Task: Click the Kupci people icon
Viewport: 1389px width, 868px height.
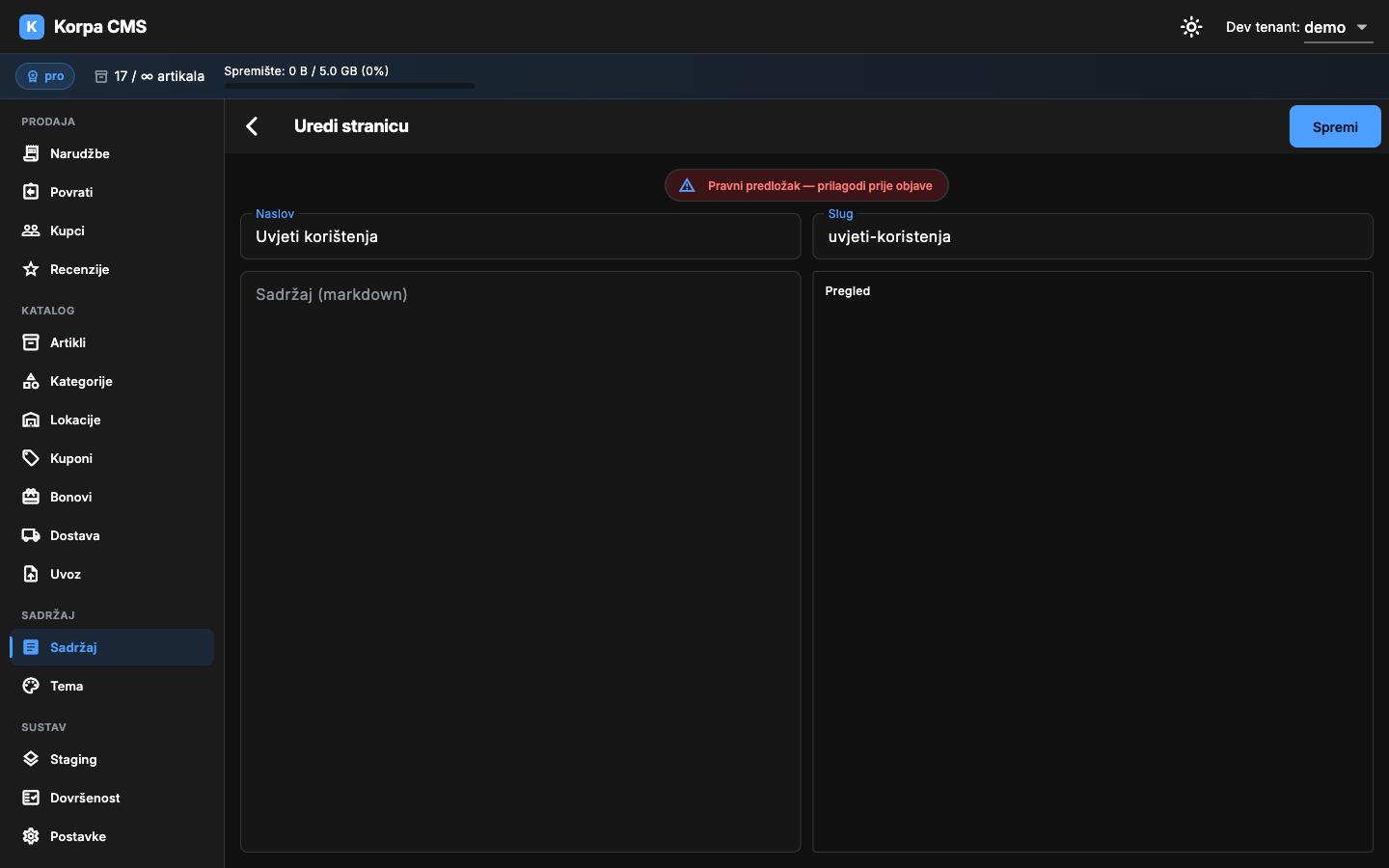Action: (31, 231)
